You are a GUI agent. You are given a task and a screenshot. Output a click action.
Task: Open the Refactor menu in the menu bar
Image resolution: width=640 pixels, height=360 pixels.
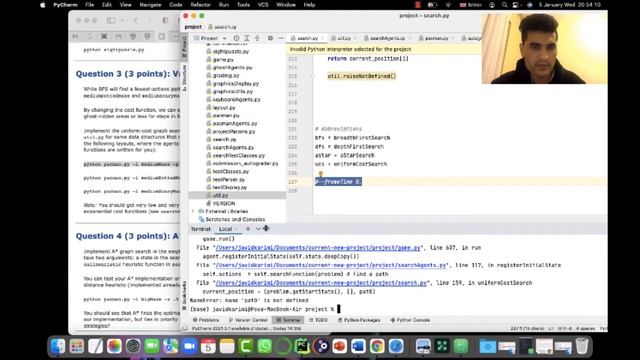(200, 5)
